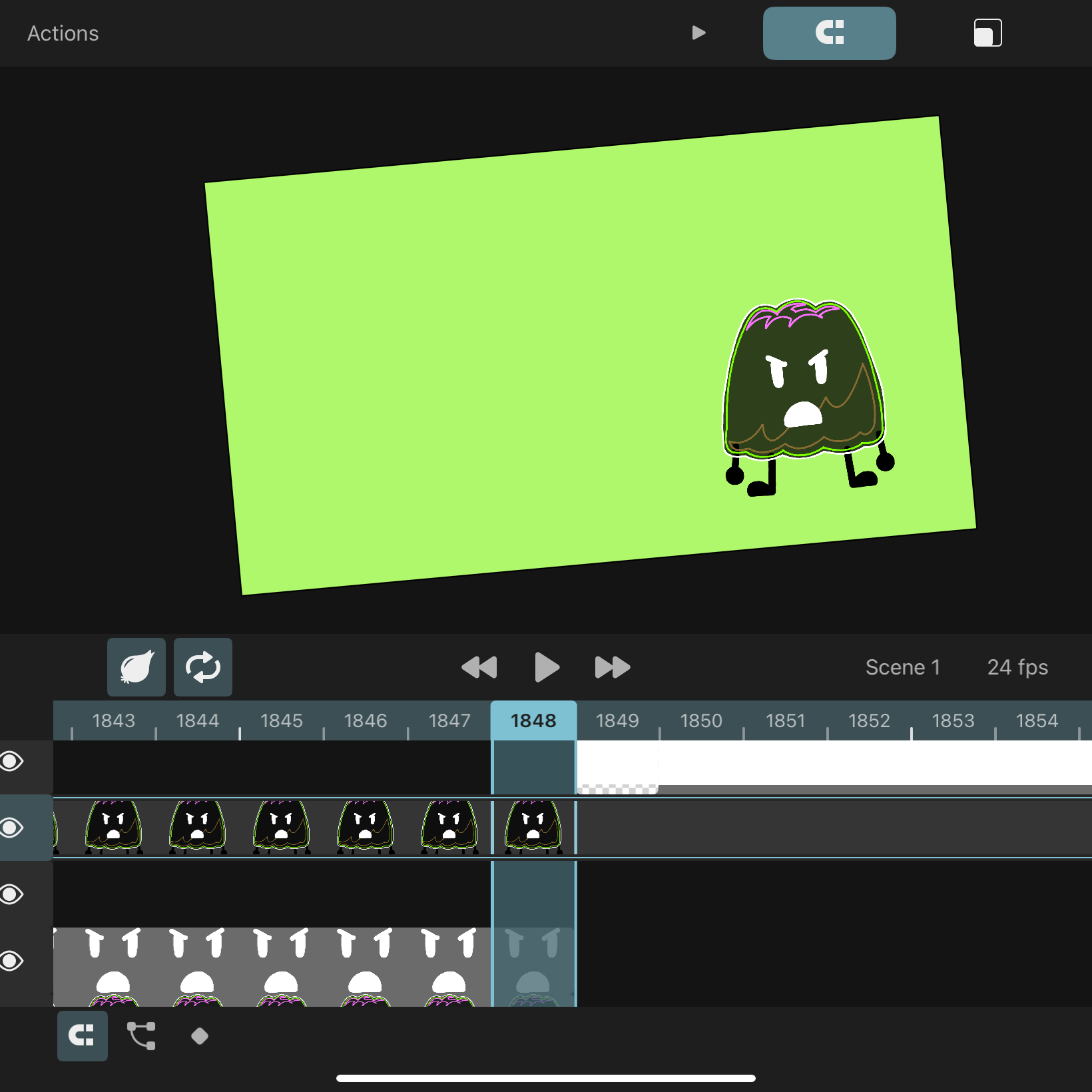The image size is (1092, 1092).
Task: Toggle the onion skin button
Action: 136,667
